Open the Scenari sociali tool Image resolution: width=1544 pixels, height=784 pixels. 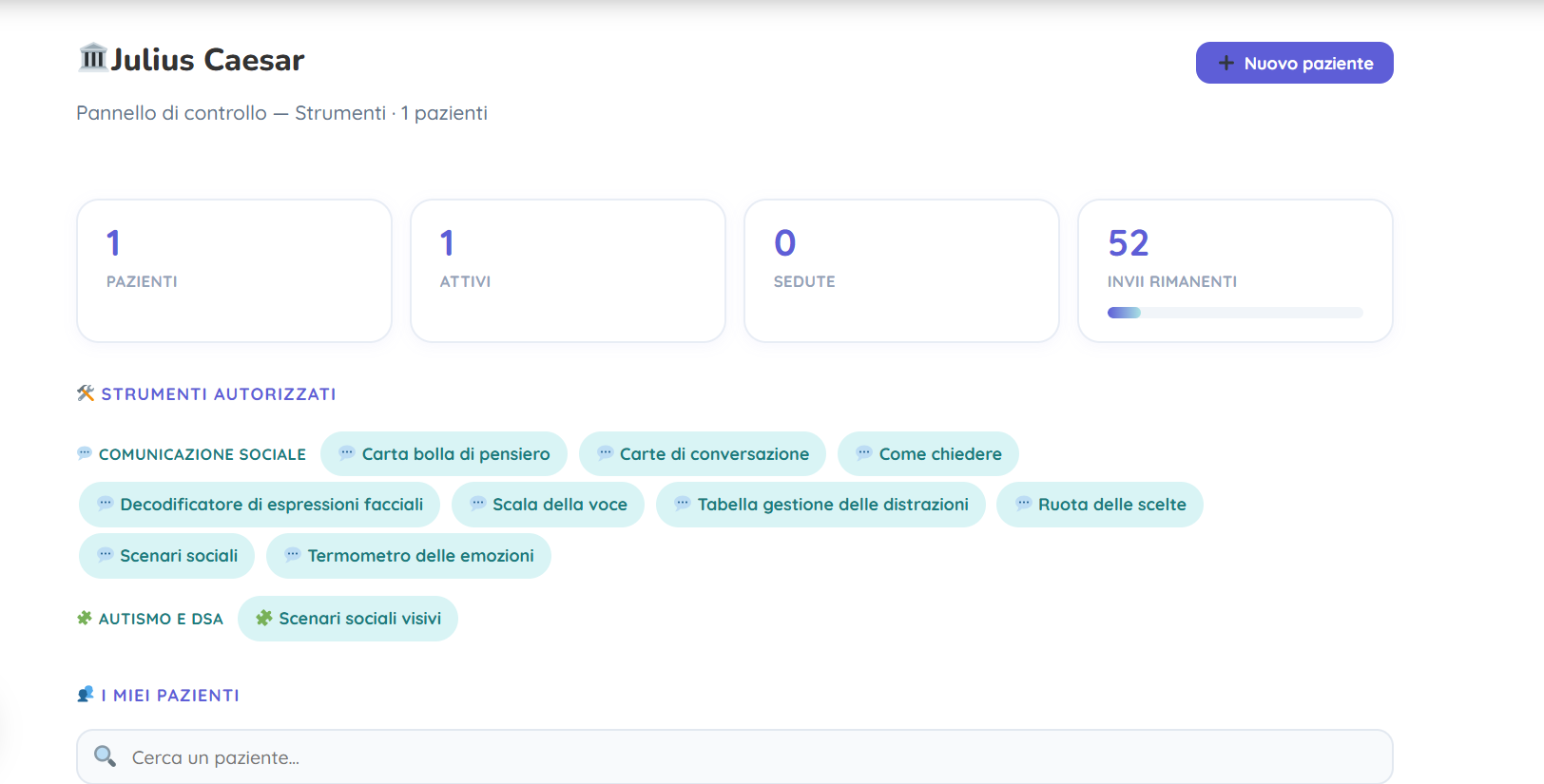click(x=166, y=556)
